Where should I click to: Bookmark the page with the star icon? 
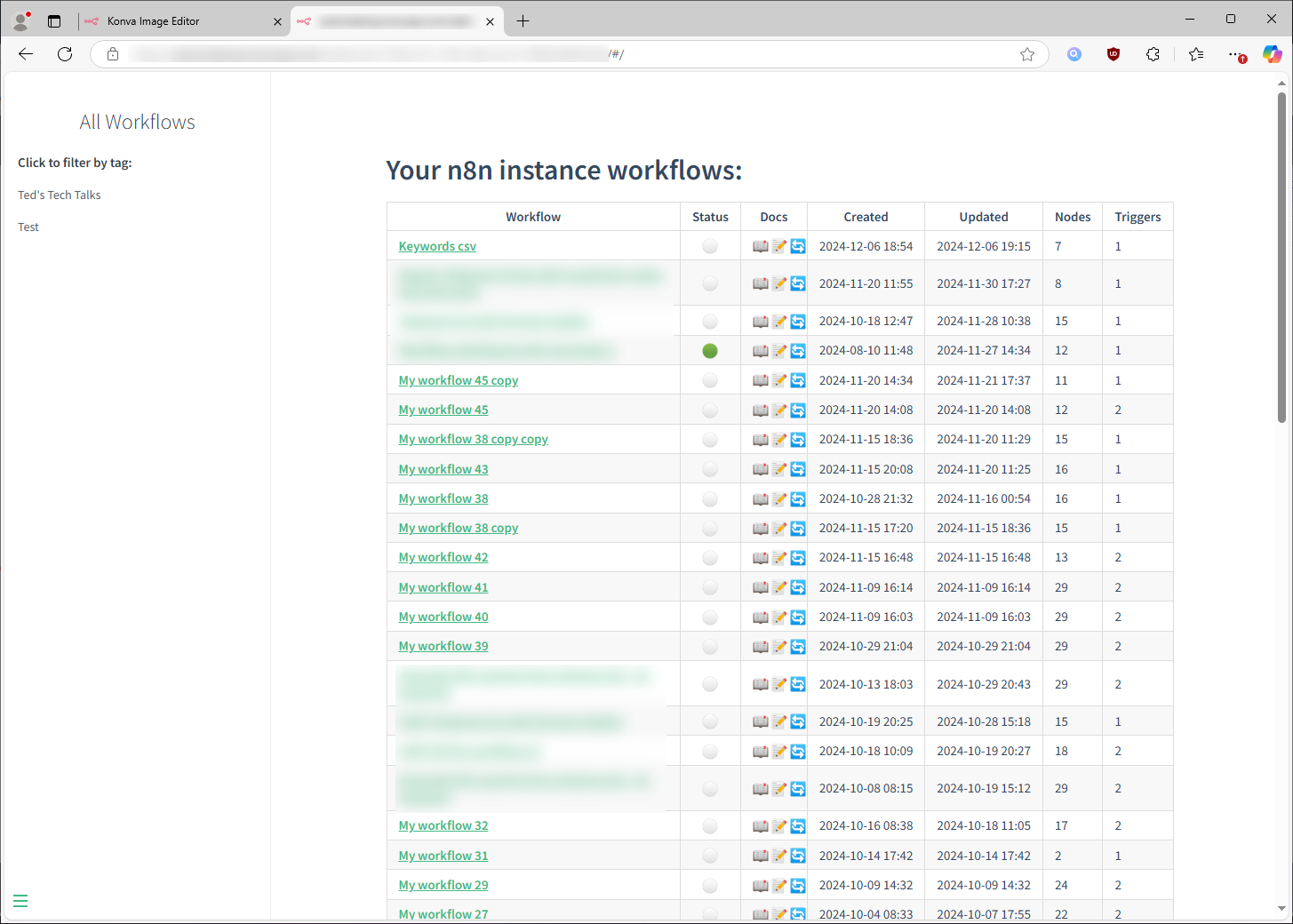pyautogui.click(x=1027, y=54)
